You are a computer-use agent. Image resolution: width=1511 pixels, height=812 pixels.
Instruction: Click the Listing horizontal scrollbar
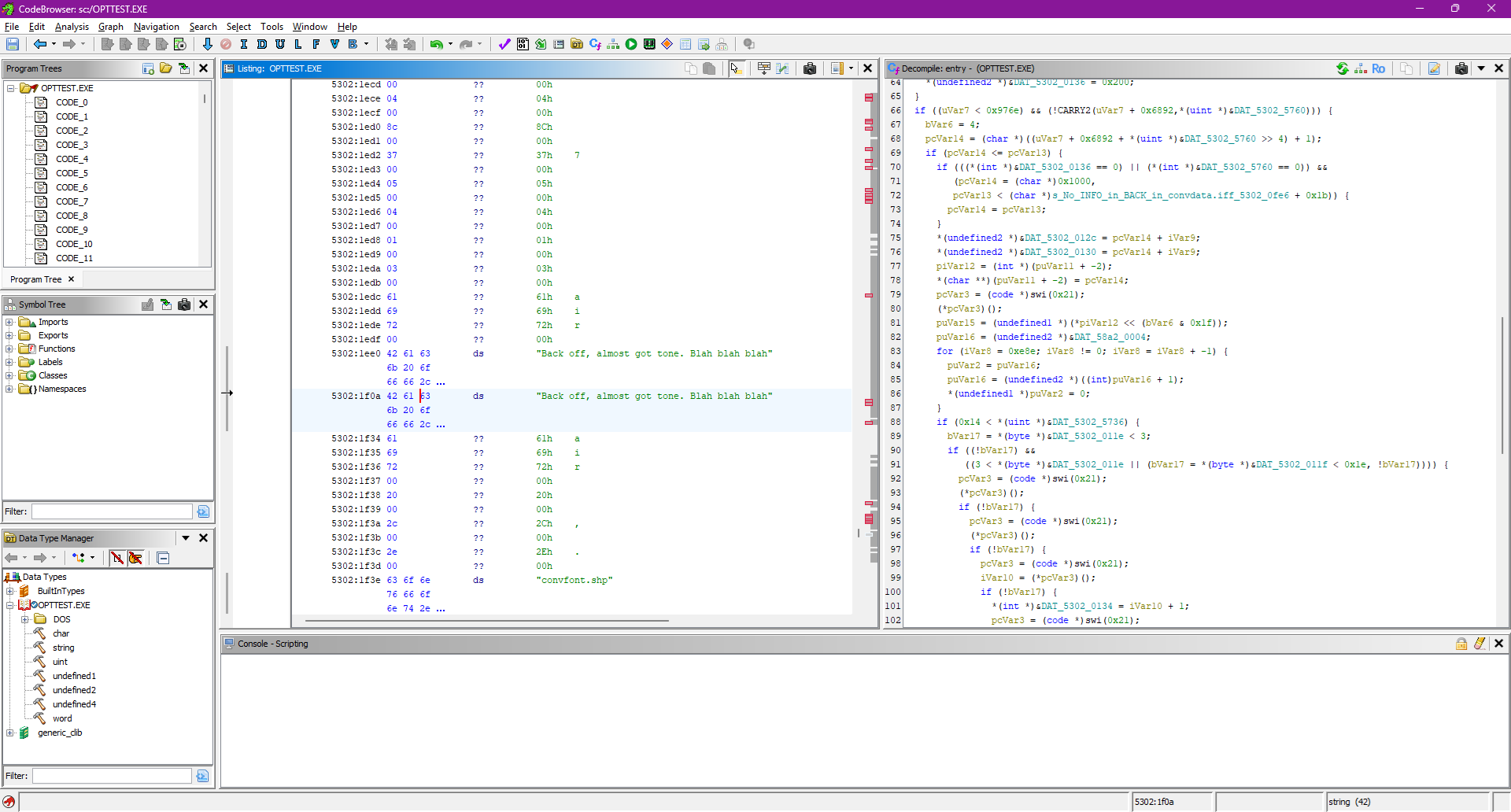tap(487, 621)
